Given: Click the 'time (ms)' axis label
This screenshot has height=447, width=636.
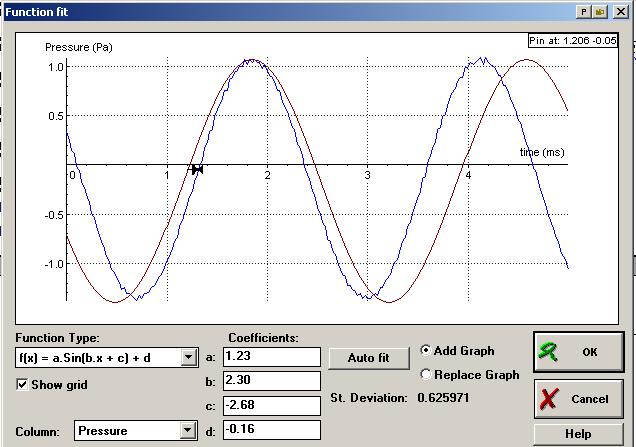Looking at the screenshot, I should [542, 152].
